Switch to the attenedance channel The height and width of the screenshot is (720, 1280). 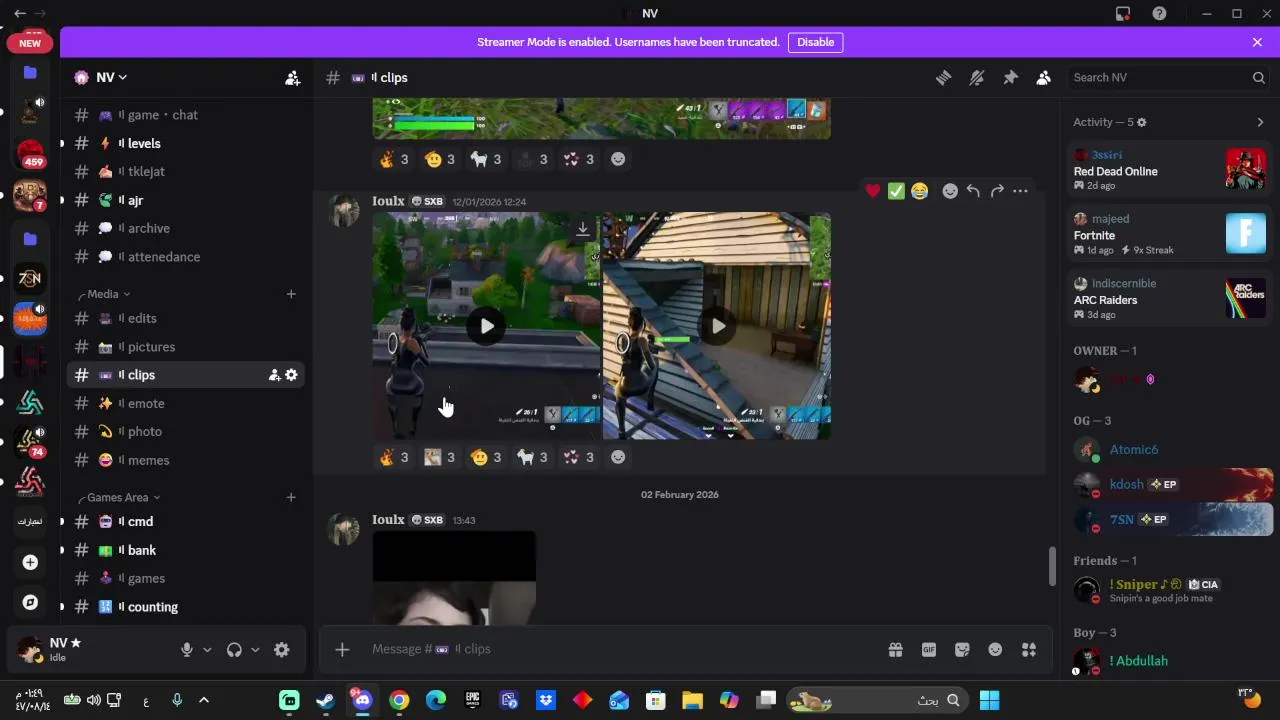(185, 257)
